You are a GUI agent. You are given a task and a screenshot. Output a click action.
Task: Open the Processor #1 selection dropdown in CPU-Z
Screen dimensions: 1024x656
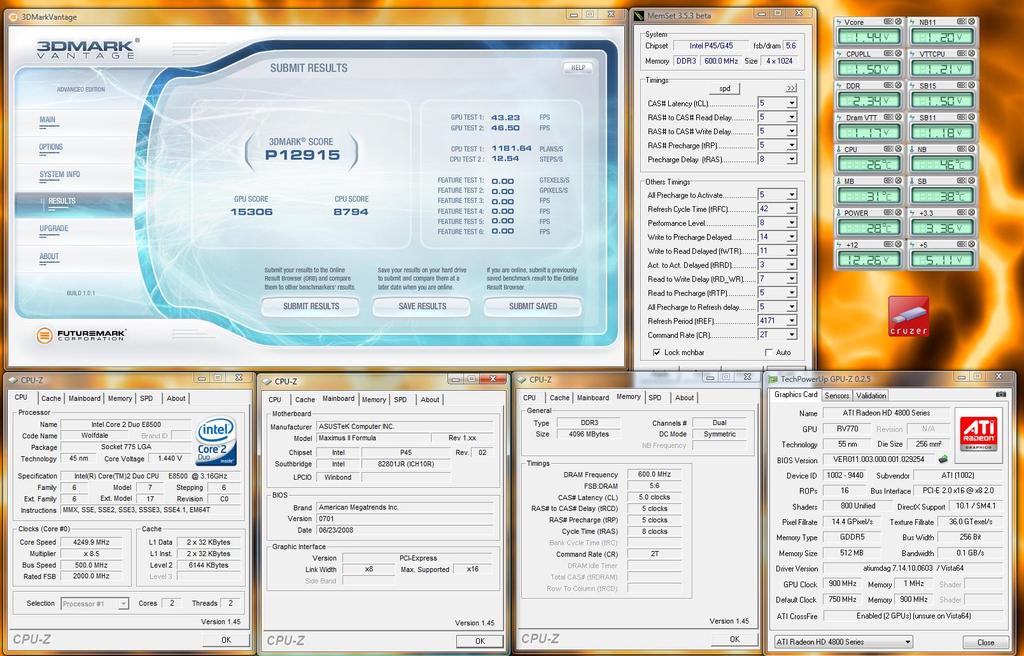tap(123, 604)
